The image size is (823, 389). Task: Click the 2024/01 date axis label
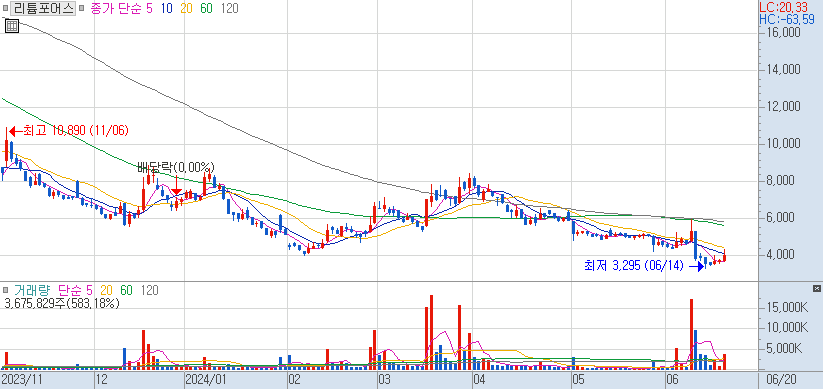(x=206, y=379)
